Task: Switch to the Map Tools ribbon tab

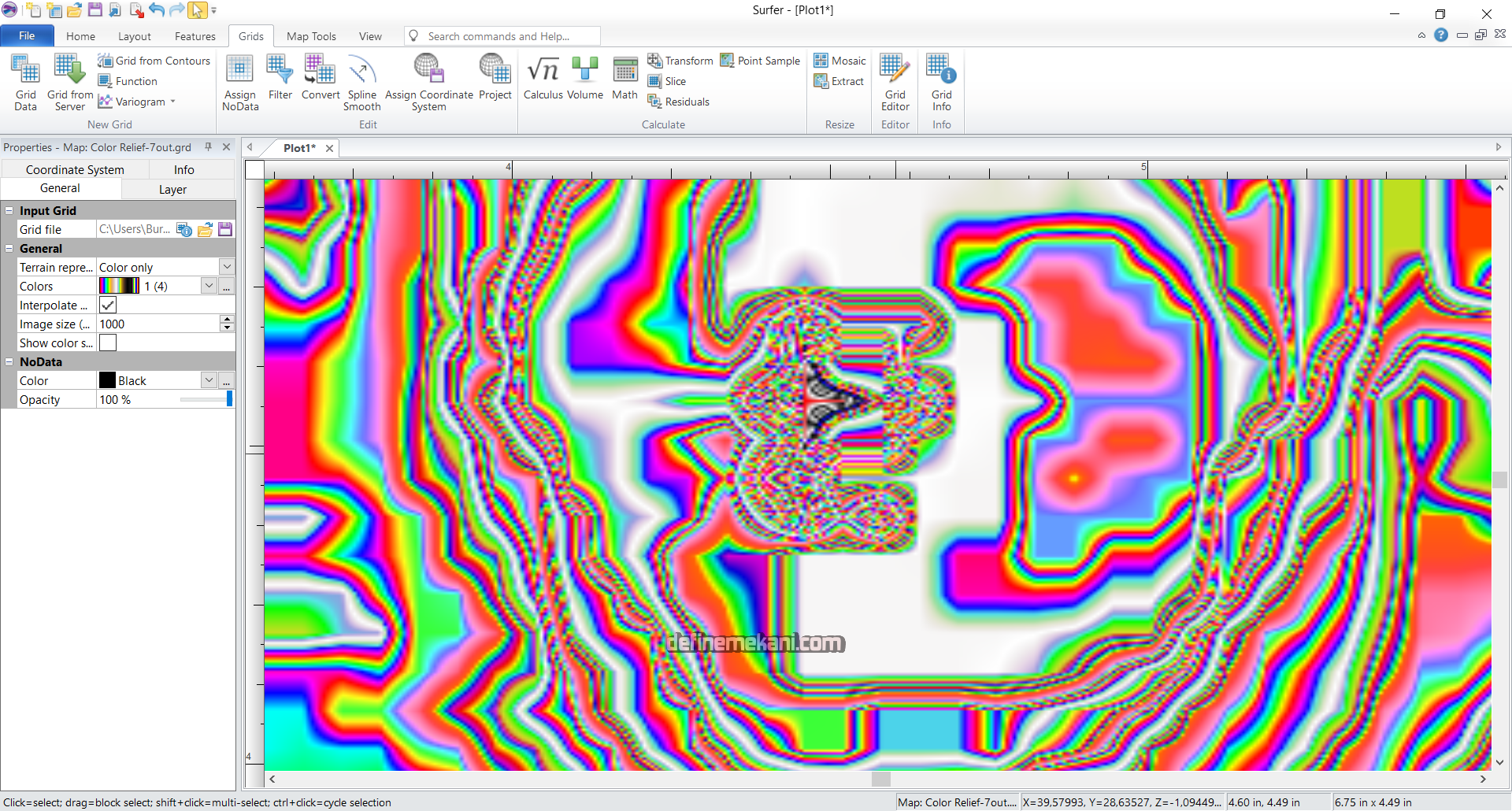Action: point(311,36)
